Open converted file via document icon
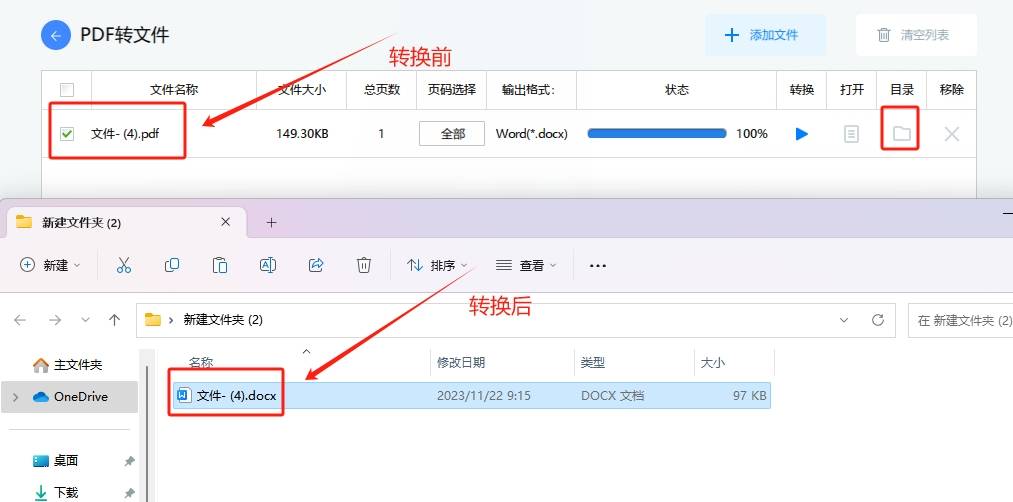Viewport: 1013px width, 502px height. tap(851, 134)
